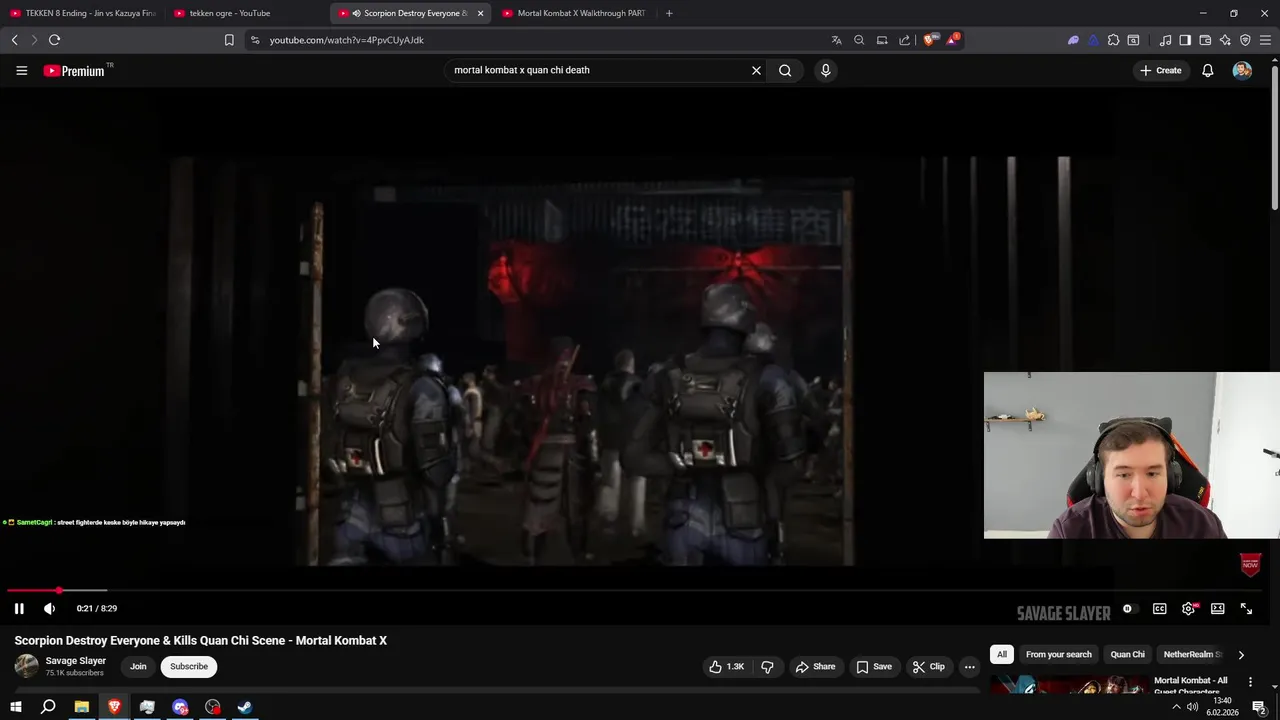Open Brave VPN shield icon
Image resolution: width=1280 pixels, height=720 pixels.
tap(1245, 40)
